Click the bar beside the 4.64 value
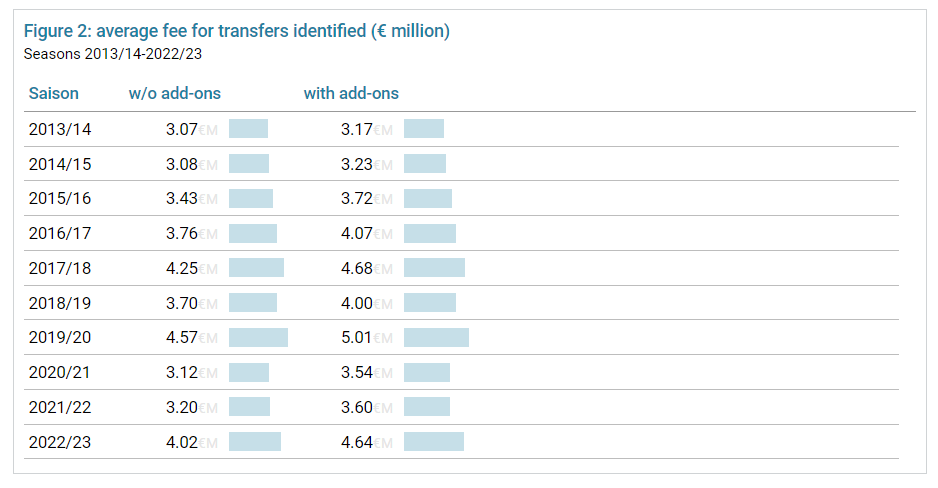938x488 pixels. 434,442
